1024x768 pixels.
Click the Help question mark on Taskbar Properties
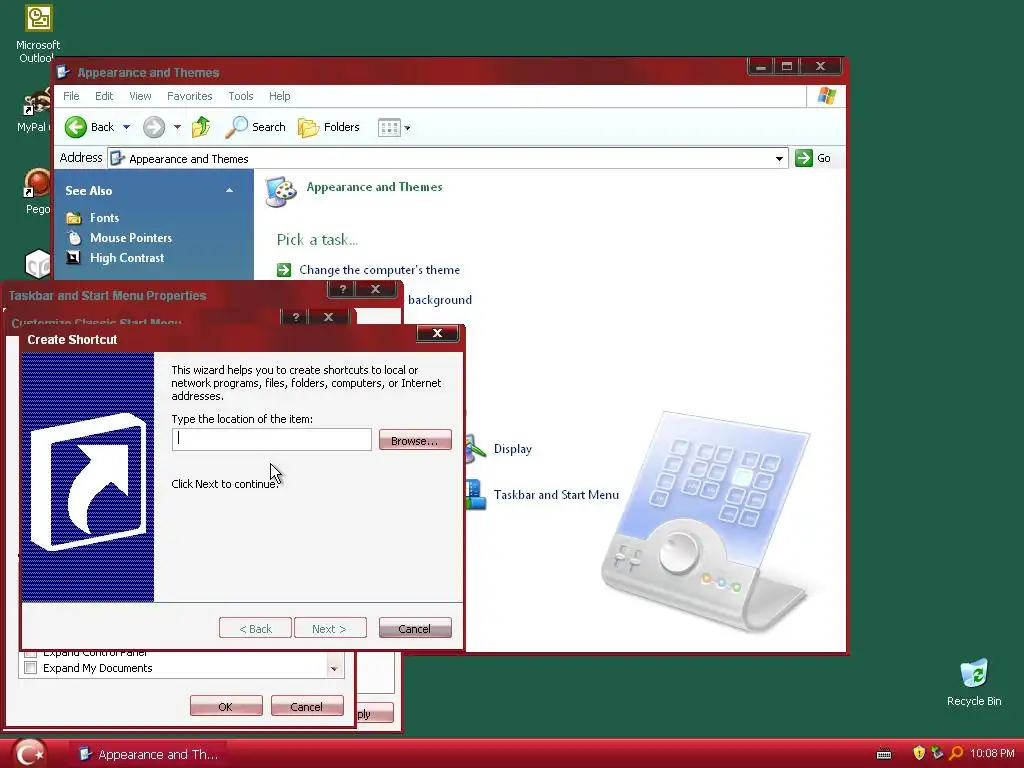[x=342, y=289]
